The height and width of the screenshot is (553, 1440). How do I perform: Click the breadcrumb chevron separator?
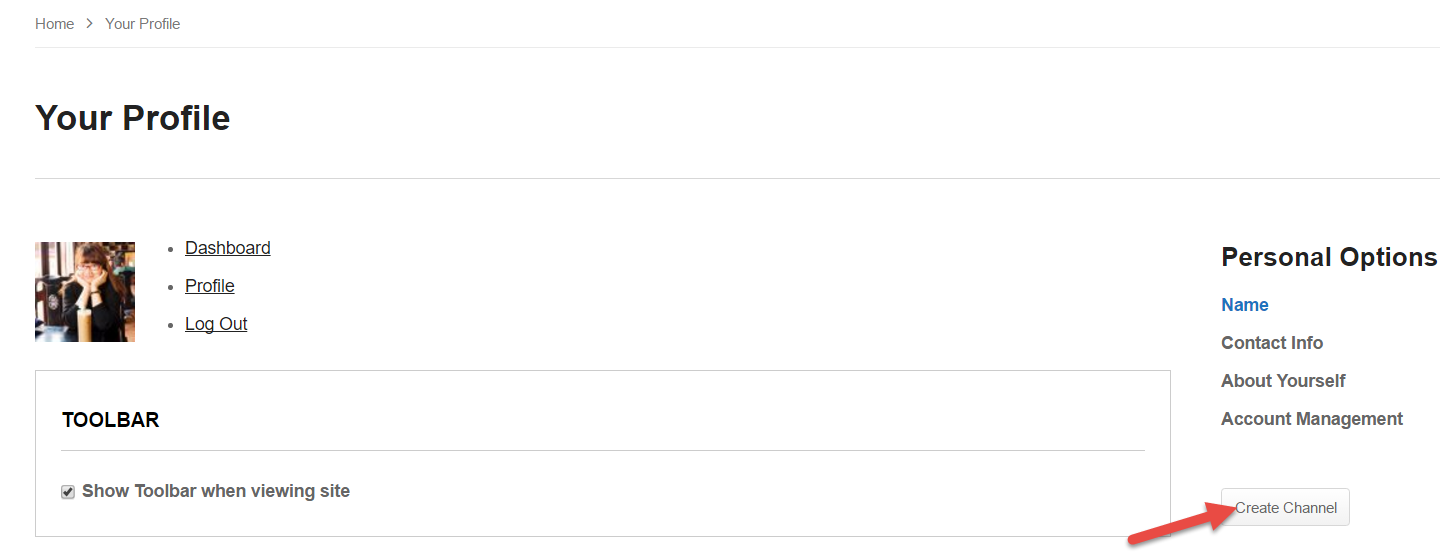89,23
